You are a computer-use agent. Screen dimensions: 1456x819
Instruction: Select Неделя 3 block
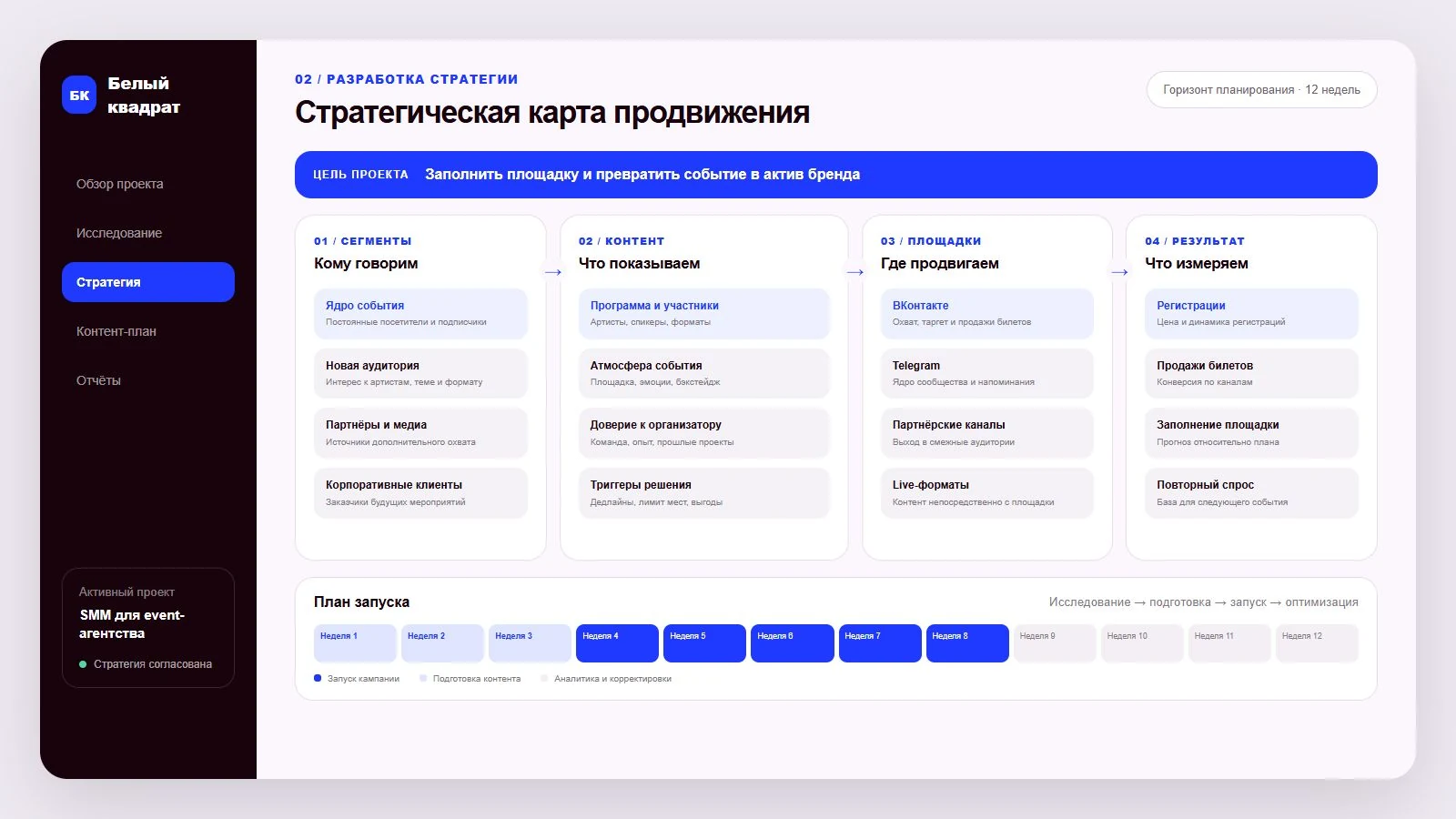(x=530, y=643)
